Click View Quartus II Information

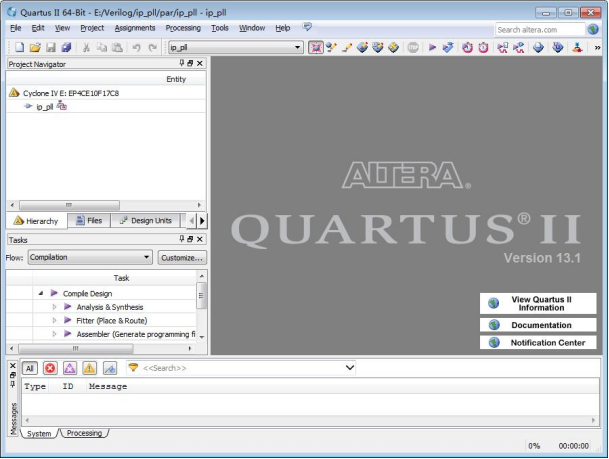tap(538, 303)
